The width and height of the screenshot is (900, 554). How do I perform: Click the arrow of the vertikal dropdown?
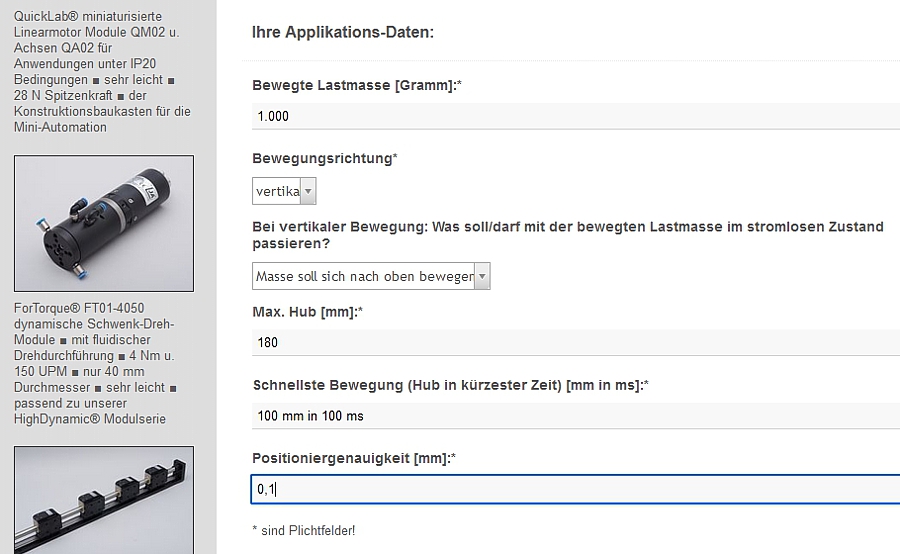pyautogui.click(x=308, y=191)
